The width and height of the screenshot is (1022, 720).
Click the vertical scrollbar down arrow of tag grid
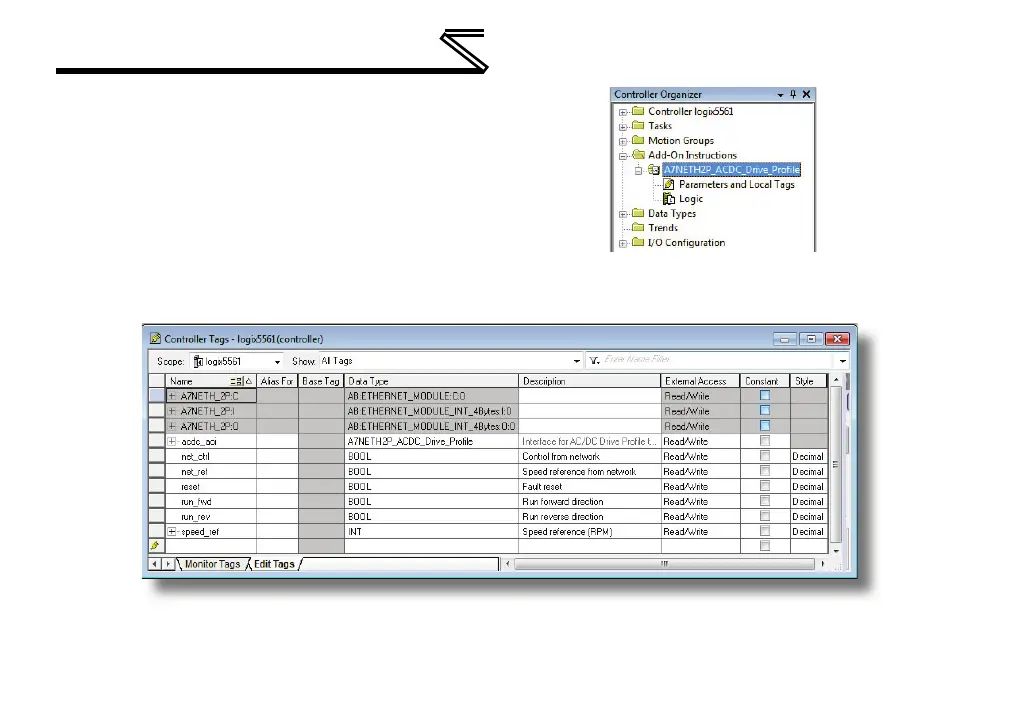836,551
